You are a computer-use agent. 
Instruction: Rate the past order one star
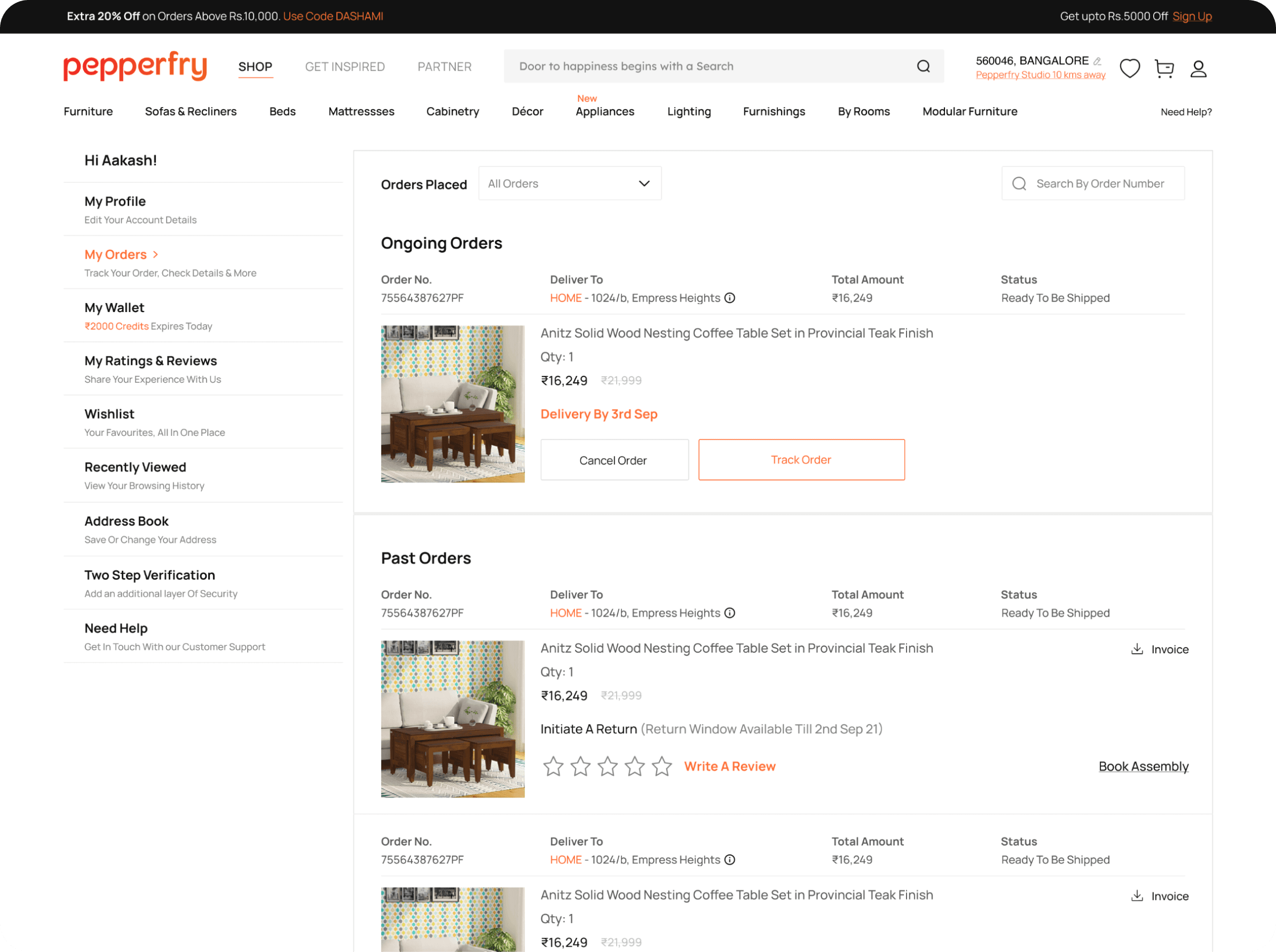pyautogui.click(x=553, y=766)
